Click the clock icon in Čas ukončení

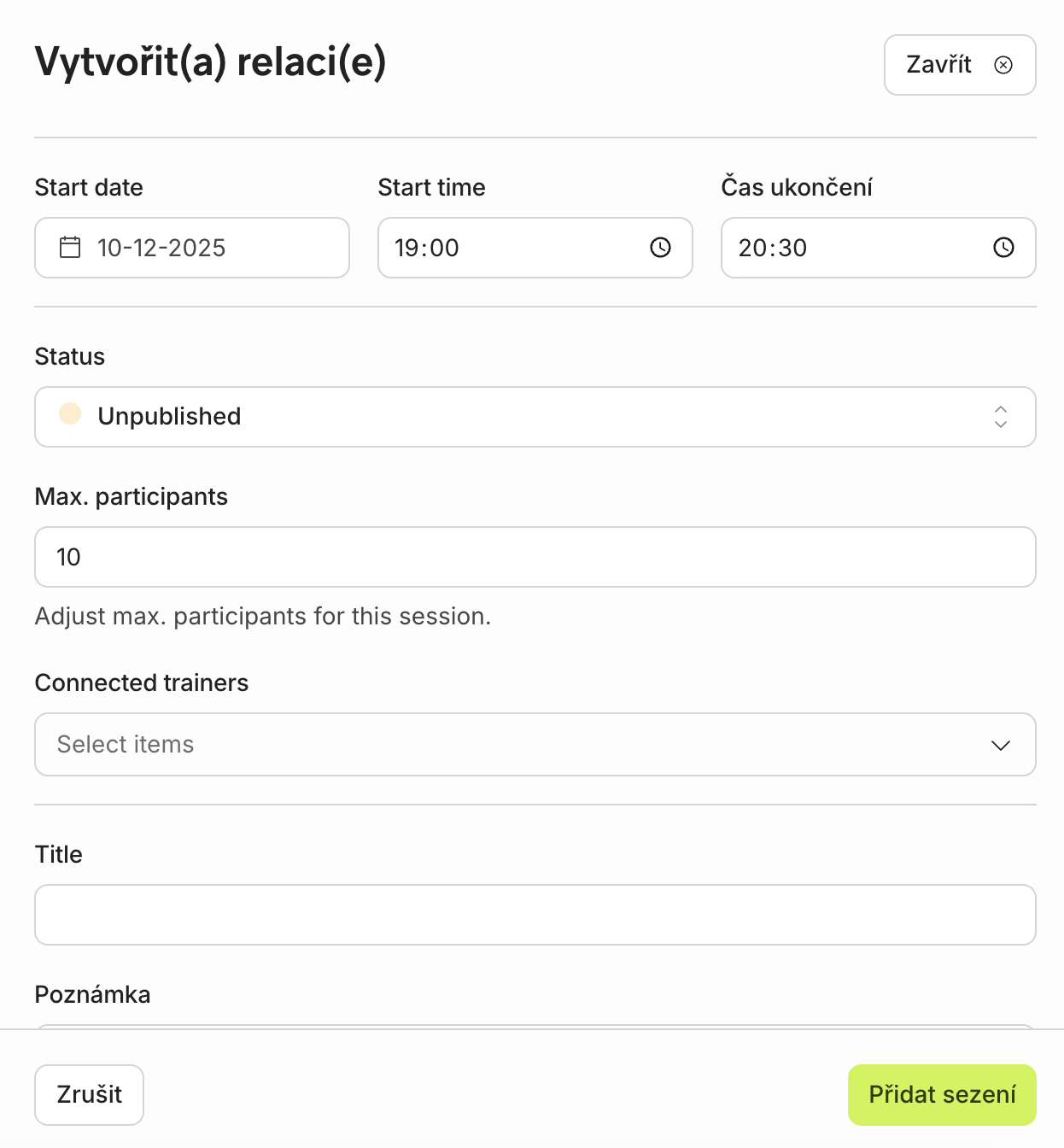1003,248
